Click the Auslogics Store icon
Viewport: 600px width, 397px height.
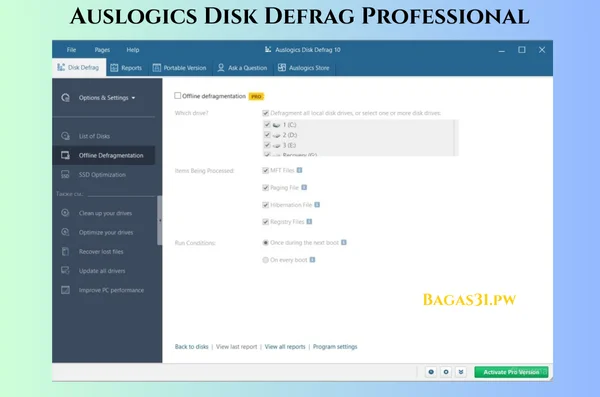282,67
